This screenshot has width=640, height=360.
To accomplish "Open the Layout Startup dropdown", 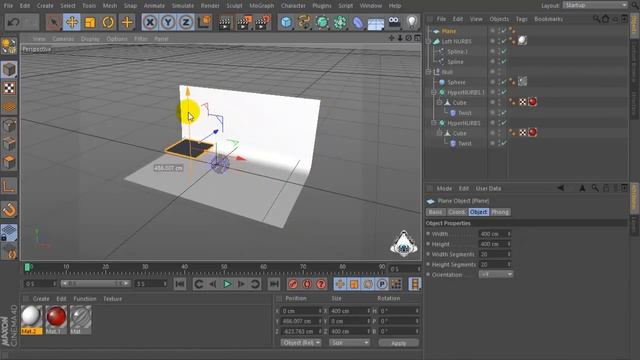I will tap(595, 5).
